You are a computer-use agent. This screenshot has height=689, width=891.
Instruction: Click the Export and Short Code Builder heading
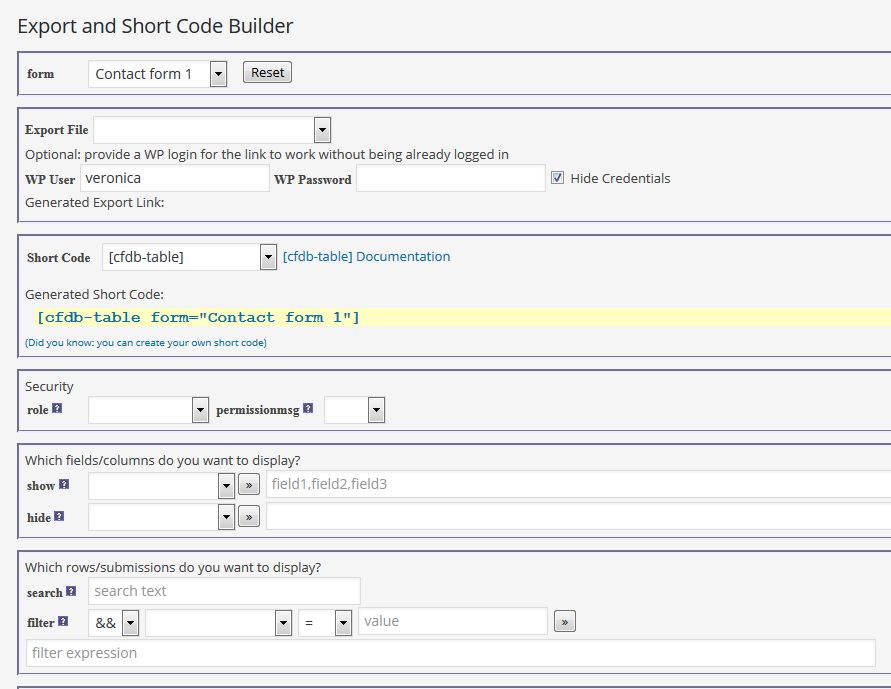click(155, 26)
